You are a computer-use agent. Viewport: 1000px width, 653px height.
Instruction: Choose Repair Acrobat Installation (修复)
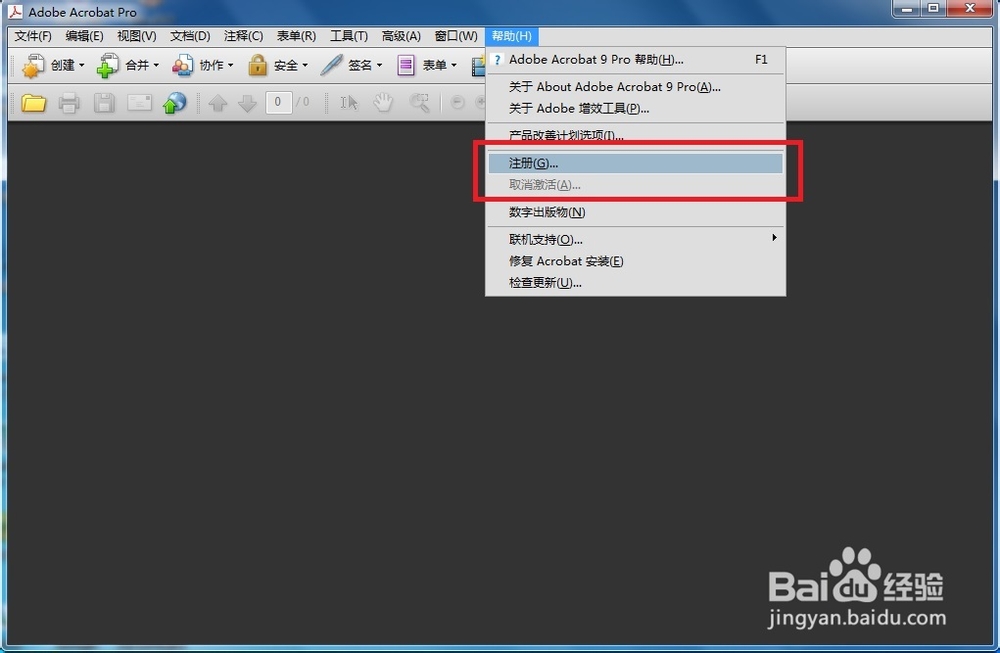click(636, 261)
